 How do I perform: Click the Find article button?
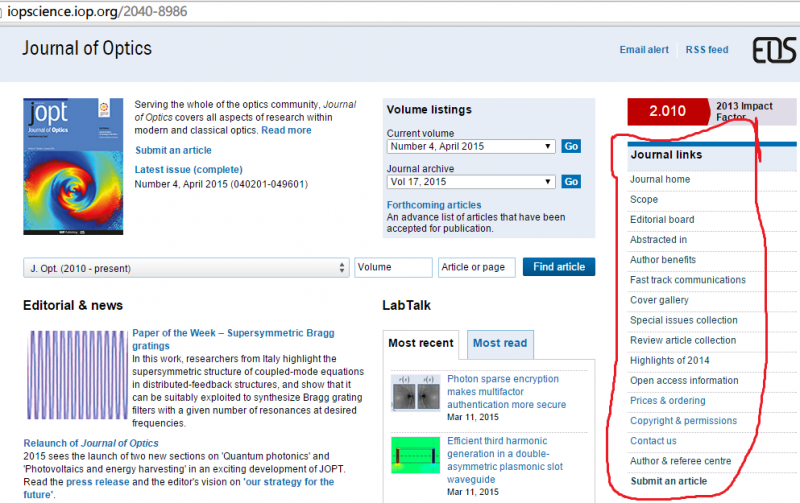pos(559,267)
